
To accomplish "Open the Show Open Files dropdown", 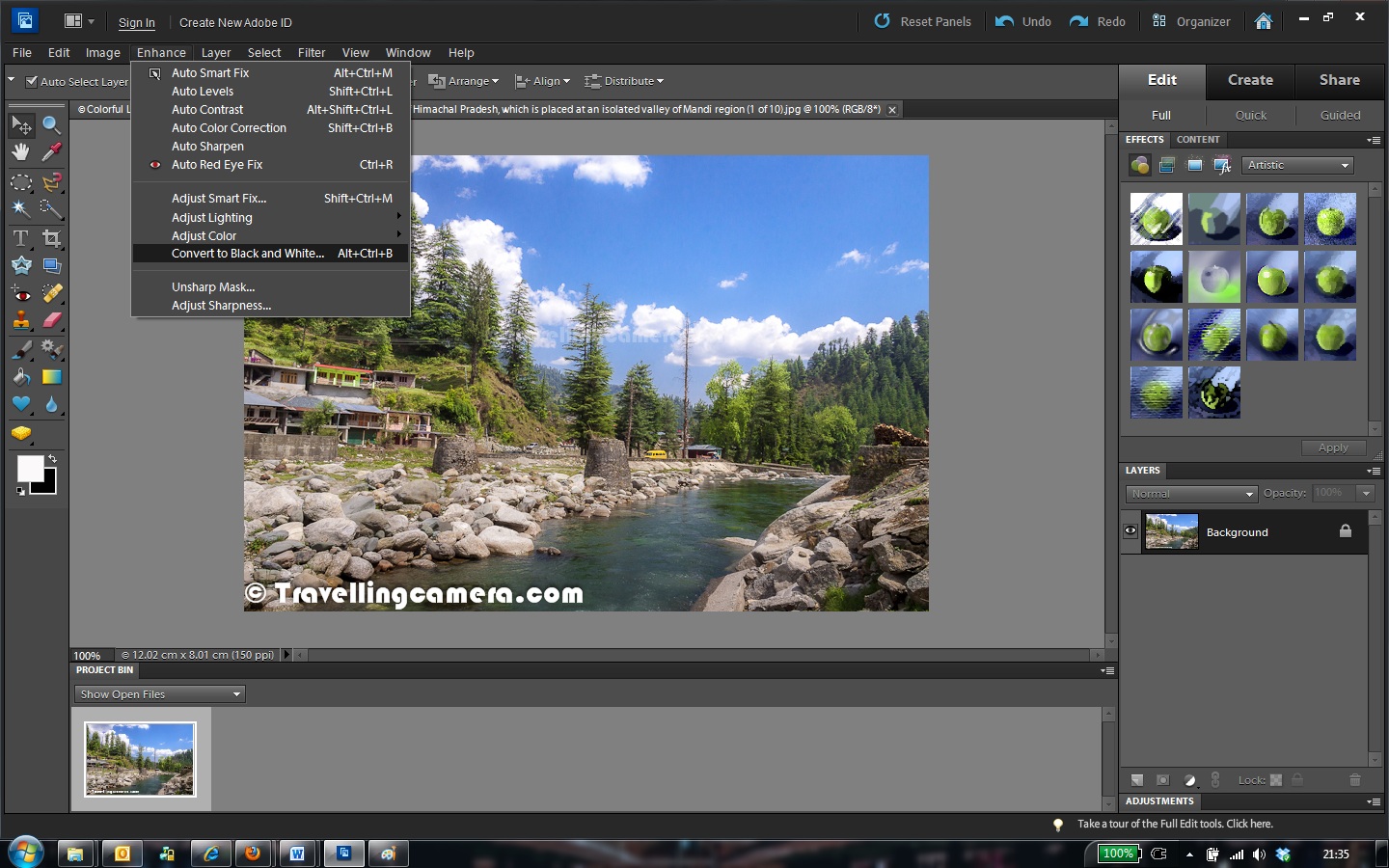I will pos(158,693).
